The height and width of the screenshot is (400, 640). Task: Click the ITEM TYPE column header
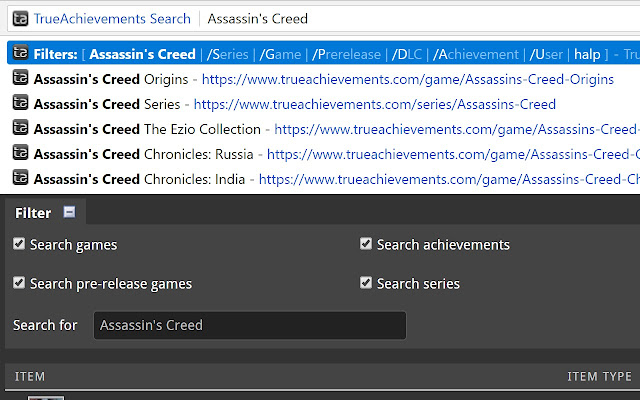coord(599,376)
